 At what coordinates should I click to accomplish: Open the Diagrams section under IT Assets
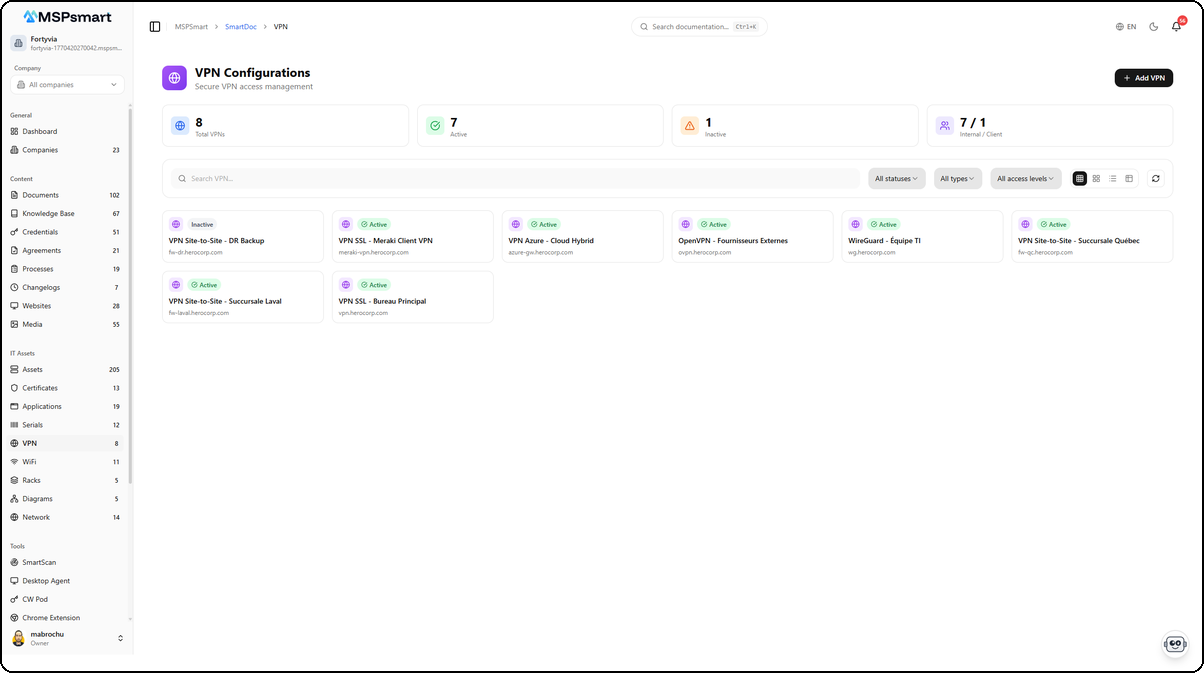(36, 498)
